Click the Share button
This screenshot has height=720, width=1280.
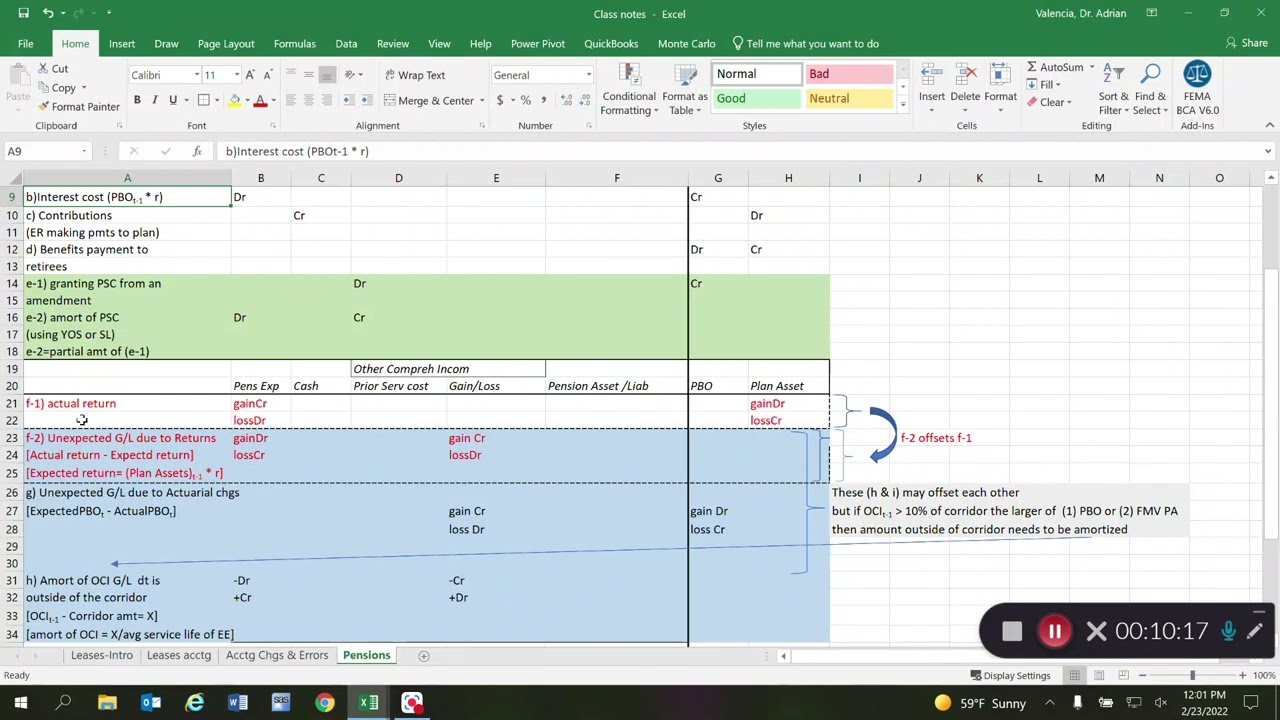[1247, 43]
